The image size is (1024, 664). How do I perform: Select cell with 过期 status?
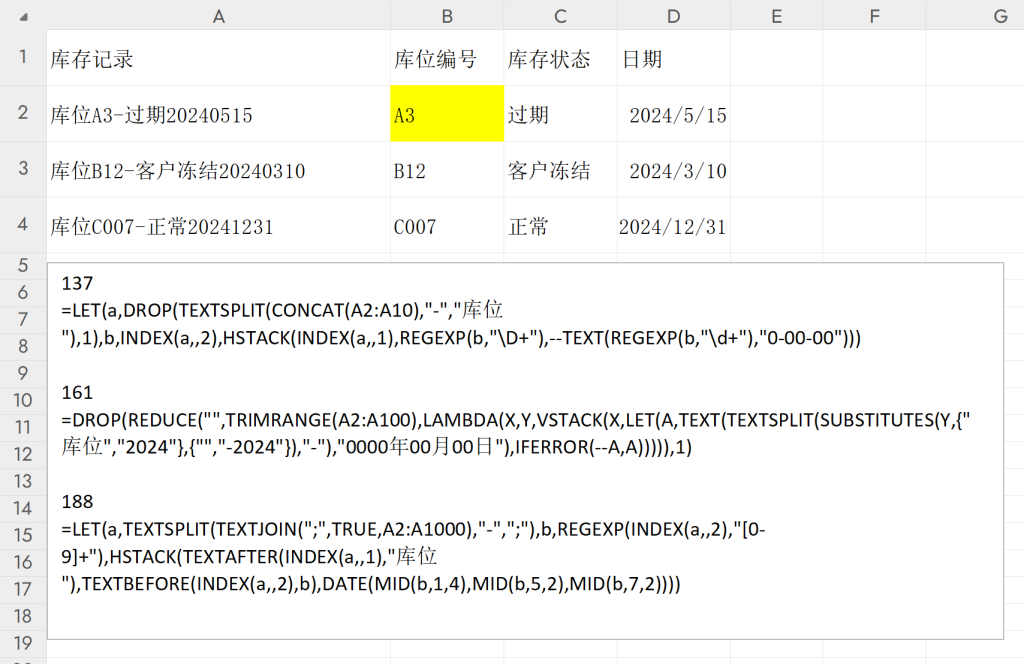(x=560, y=114)
